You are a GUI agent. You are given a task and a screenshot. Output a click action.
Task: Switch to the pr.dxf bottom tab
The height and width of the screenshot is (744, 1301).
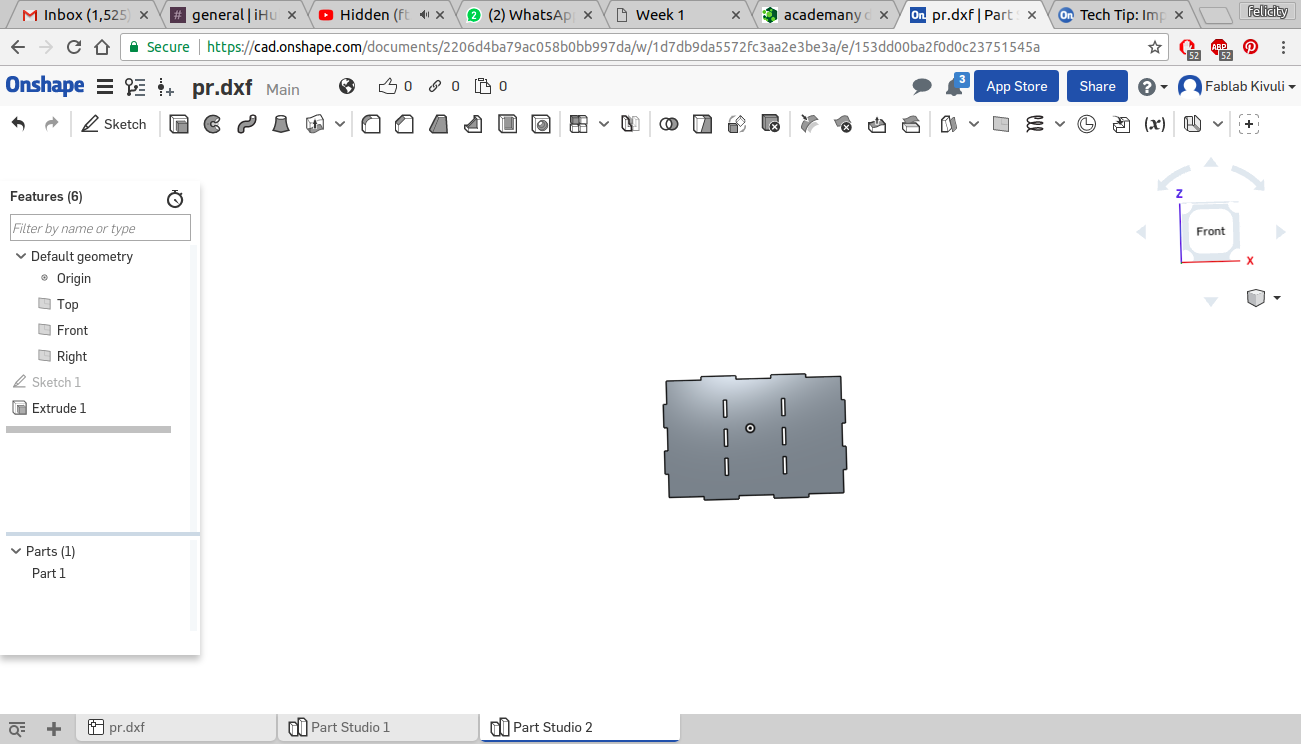(176, 728)
